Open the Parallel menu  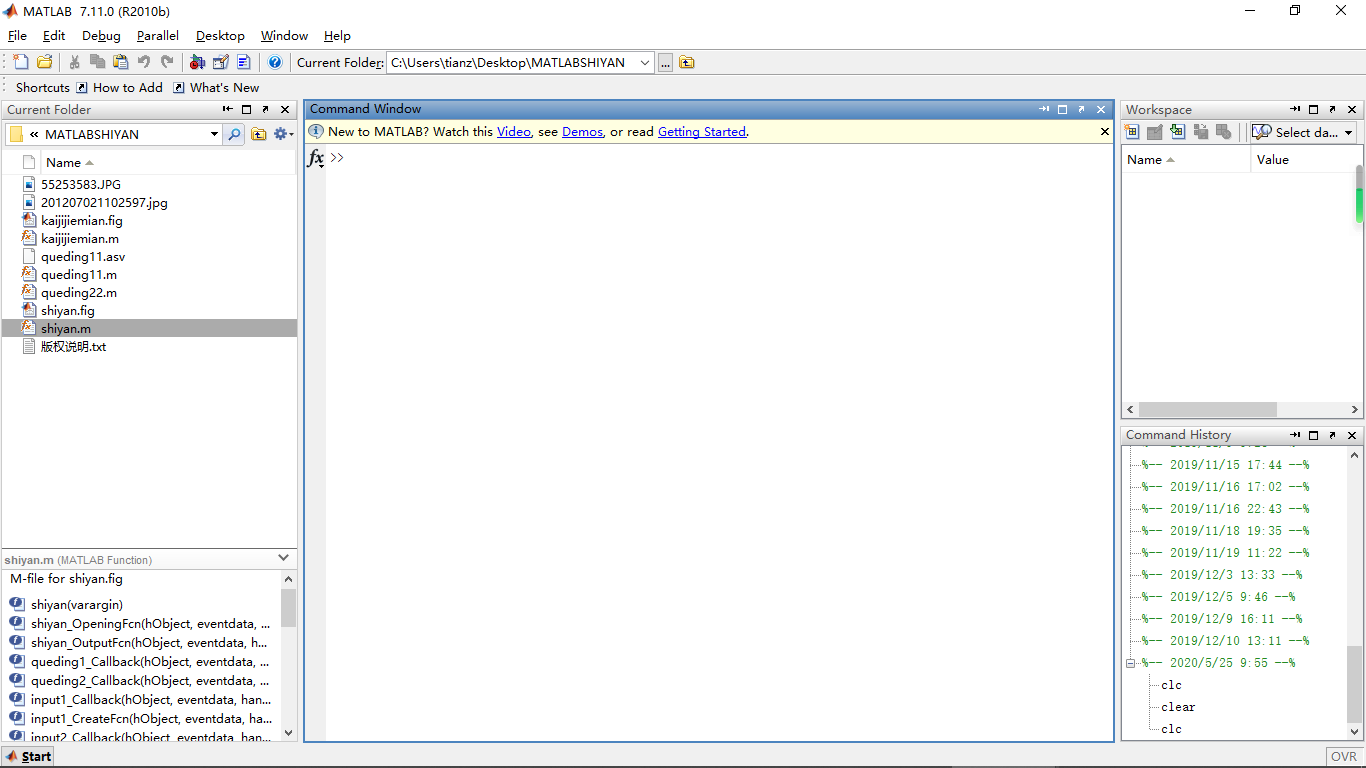pos(158,35)
